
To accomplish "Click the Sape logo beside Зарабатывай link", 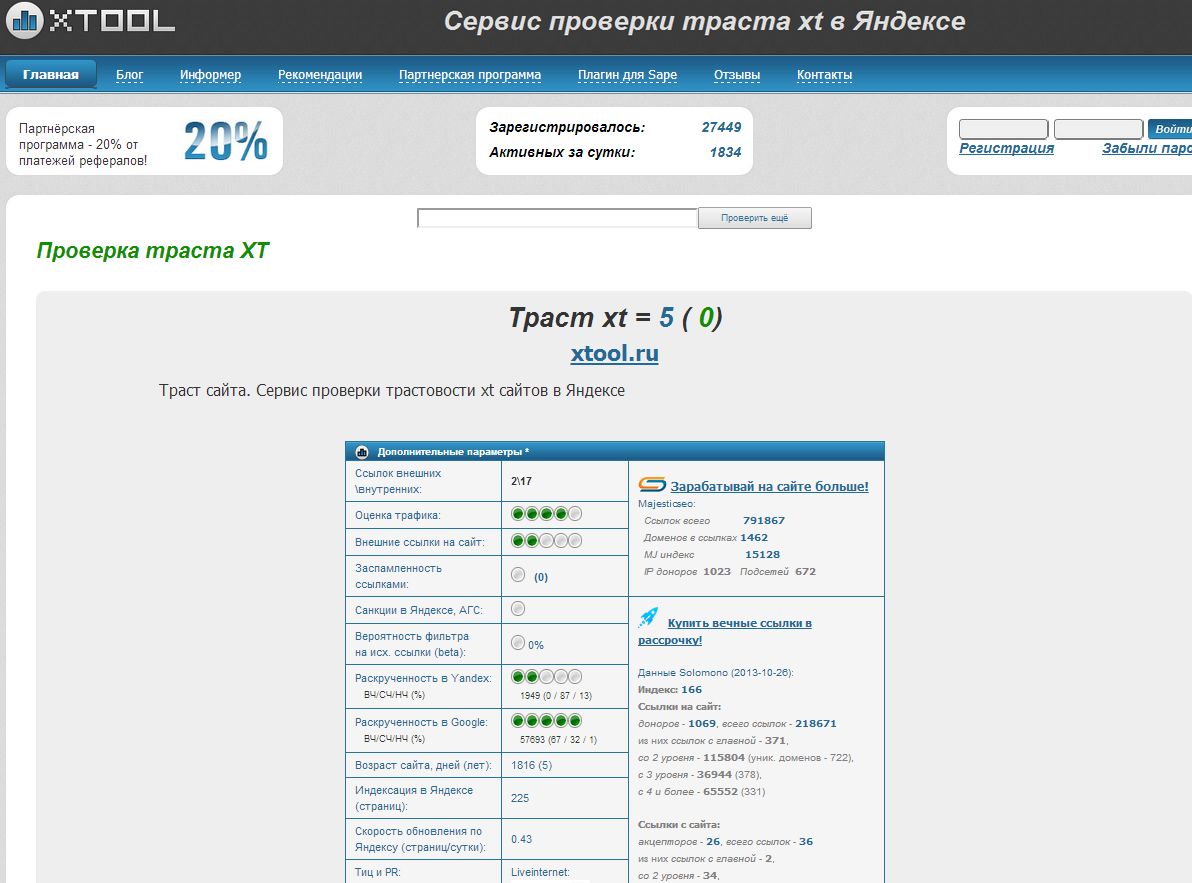I will coord(652,486).
